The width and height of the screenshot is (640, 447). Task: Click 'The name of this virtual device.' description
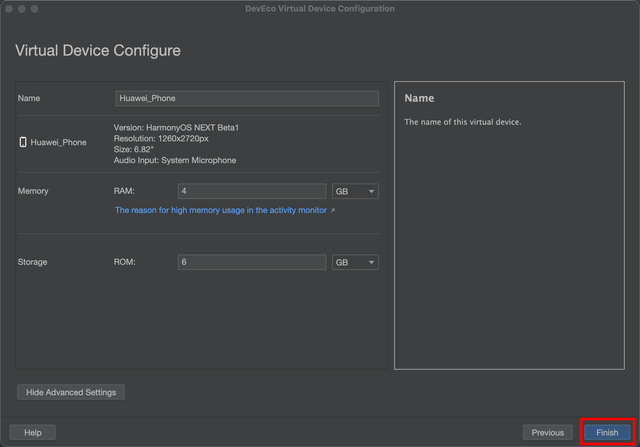pos(463,122)
